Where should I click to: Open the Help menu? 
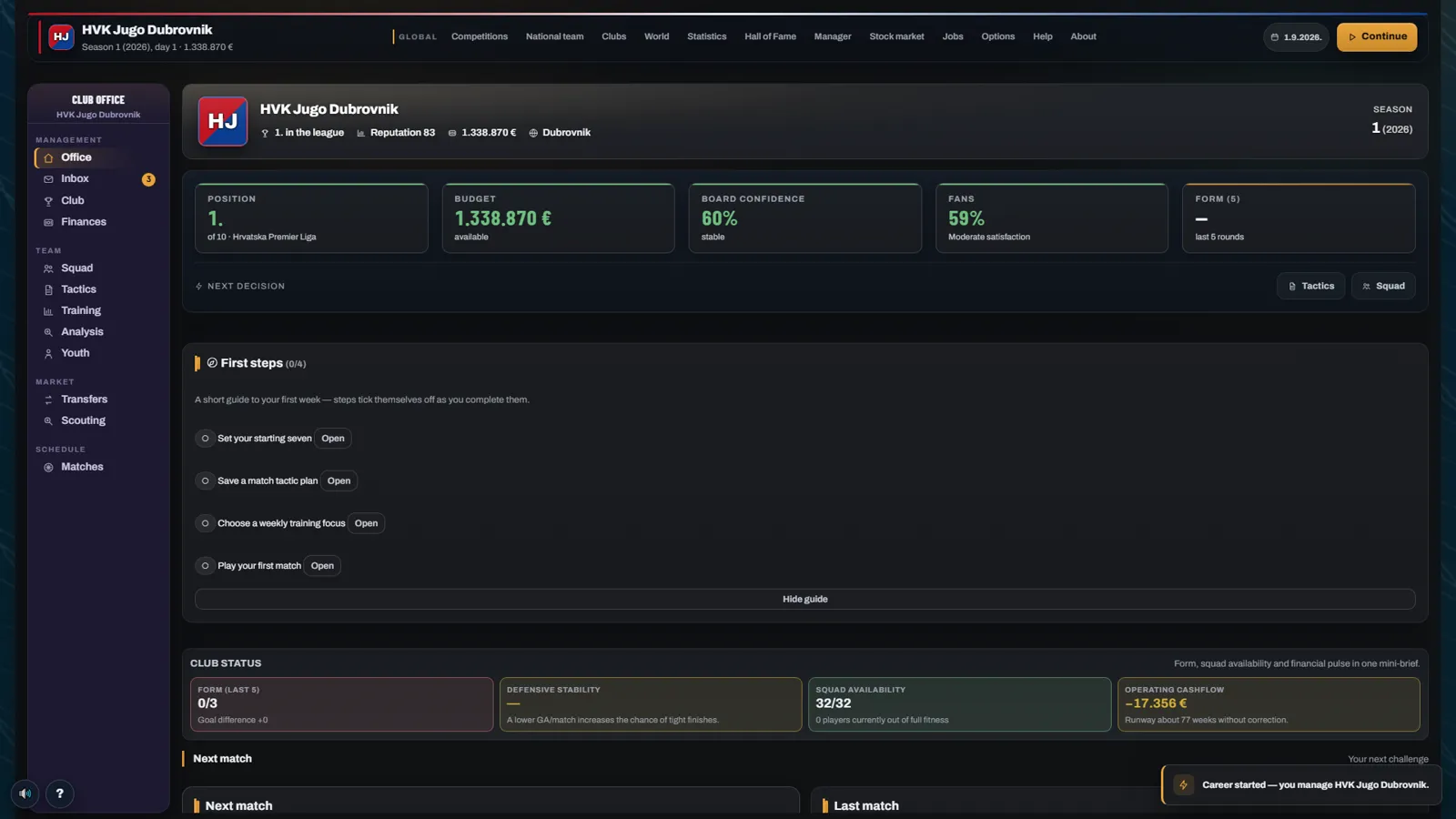click(x=1042, y=37)
